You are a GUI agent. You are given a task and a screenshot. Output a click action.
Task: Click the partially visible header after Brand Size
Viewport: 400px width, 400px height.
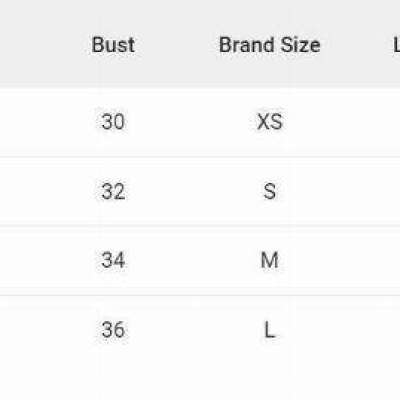(396, 45)
